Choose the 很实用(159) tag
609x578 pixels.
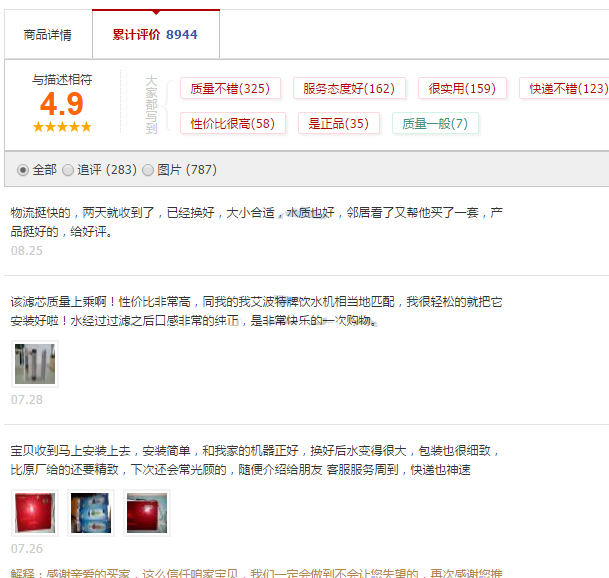(x=462, y=89)
